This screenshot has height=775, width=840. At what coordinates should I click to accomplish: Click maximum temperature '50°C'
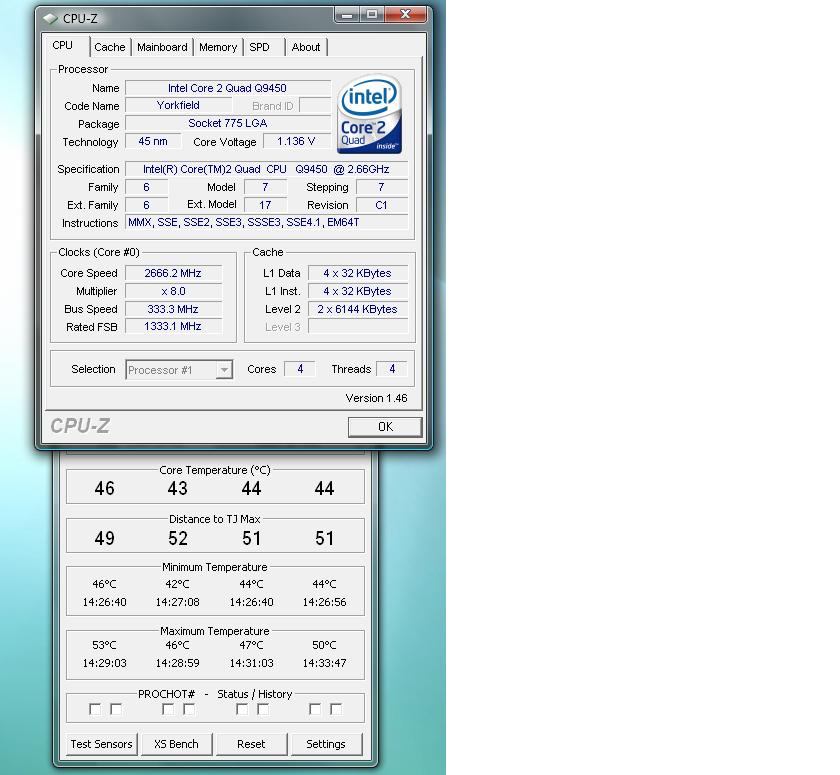coord(324,645)
